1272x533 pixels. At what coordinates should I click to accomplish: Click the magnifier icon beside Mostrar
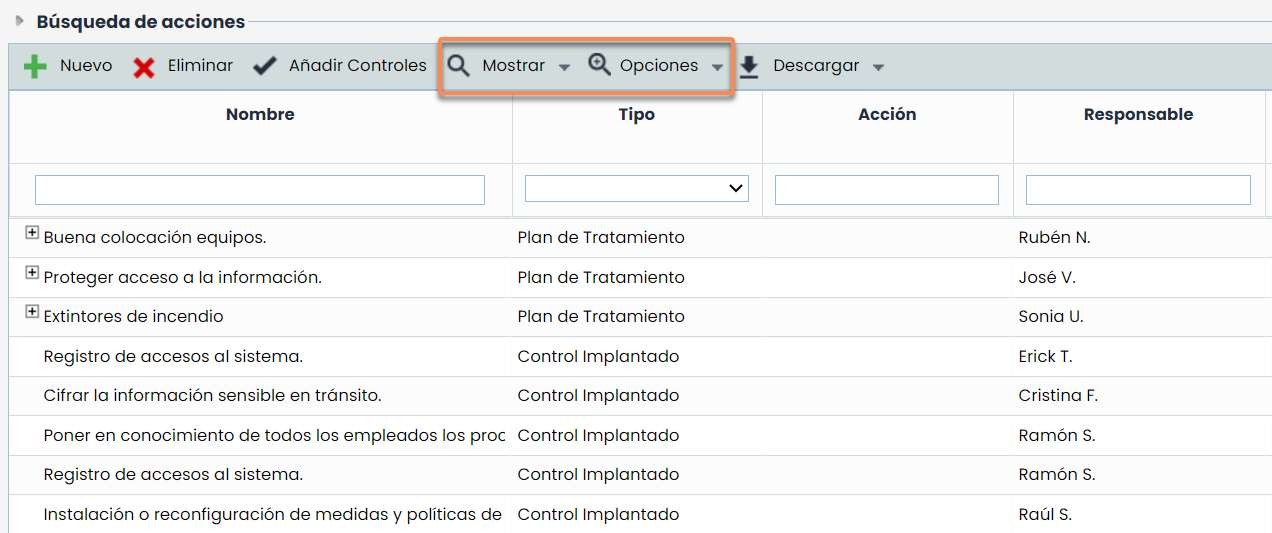coord(458,66)
